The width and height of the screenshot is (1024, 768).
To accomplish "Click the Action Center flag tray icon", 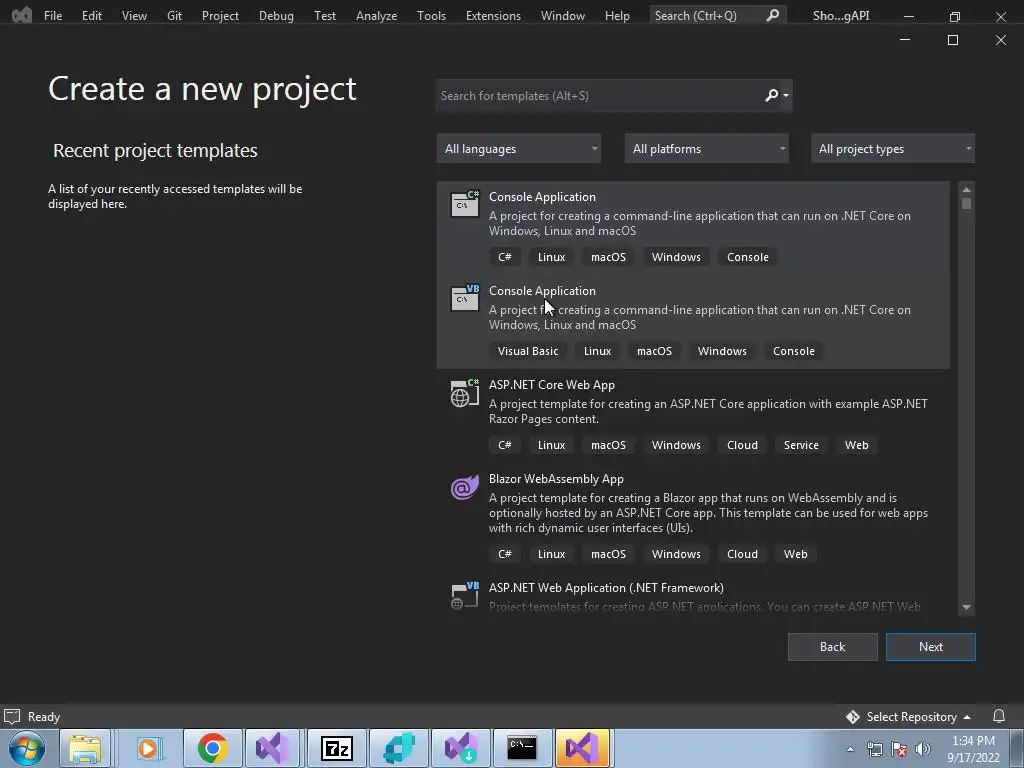I will [x=899, y=749].
